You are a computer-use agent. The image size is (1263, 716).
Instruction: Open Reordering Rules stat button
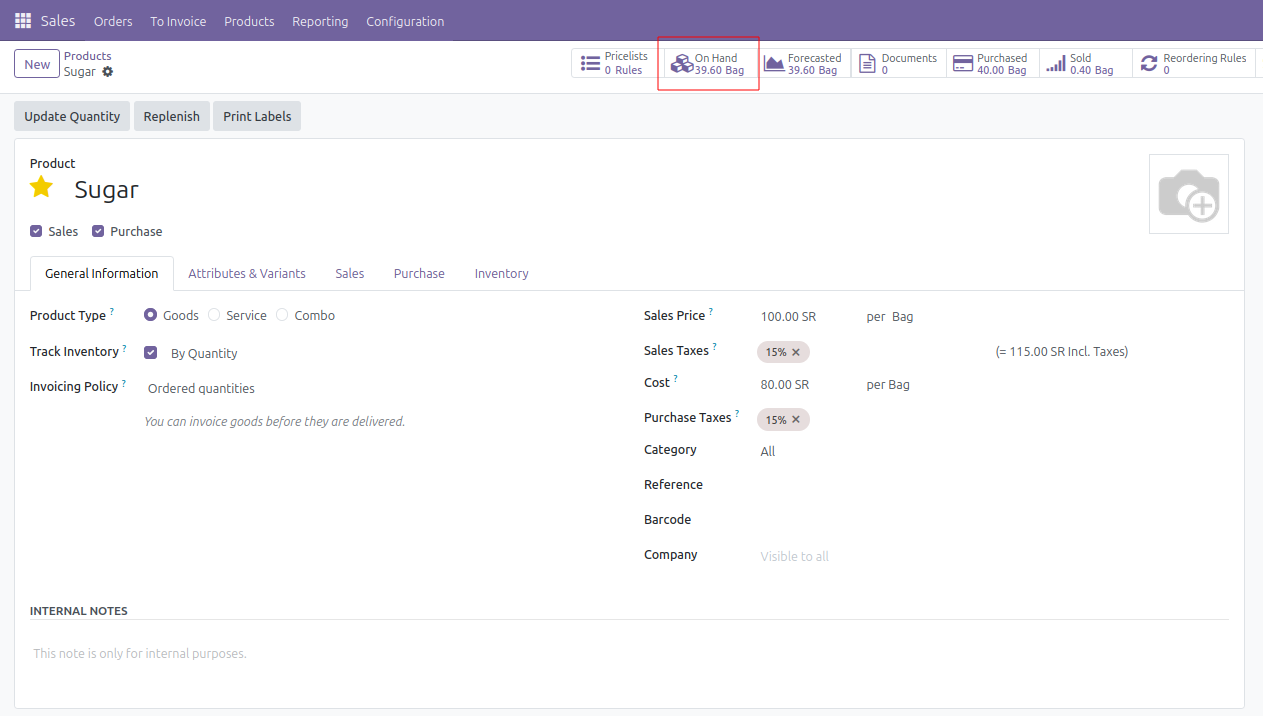(1193, 64)
